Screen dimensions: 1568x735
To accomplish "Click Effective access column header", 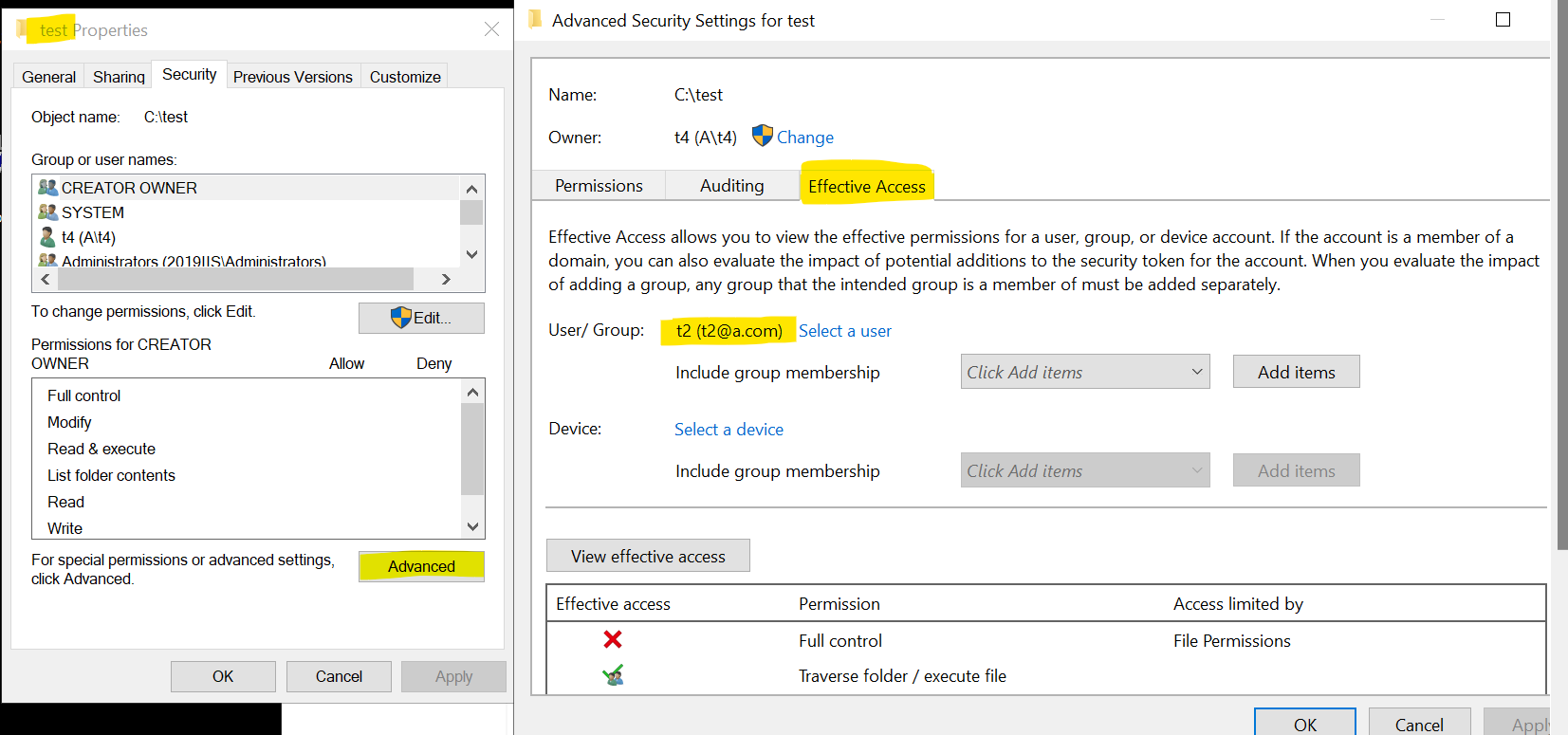I will (x=613, y=604).
